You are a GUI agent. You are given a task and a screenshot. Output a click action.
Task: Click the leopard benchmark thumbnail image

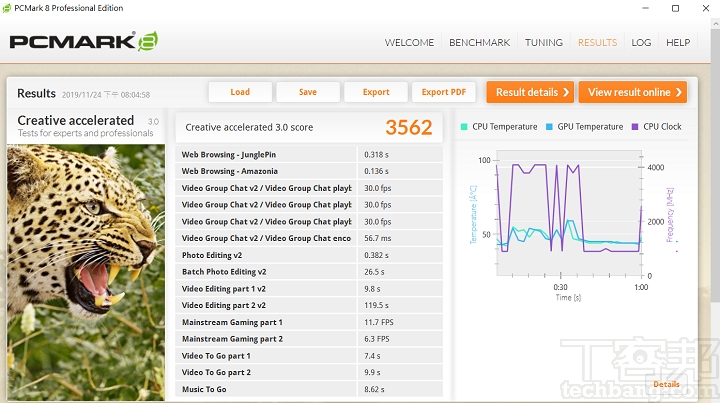point(86,270)
